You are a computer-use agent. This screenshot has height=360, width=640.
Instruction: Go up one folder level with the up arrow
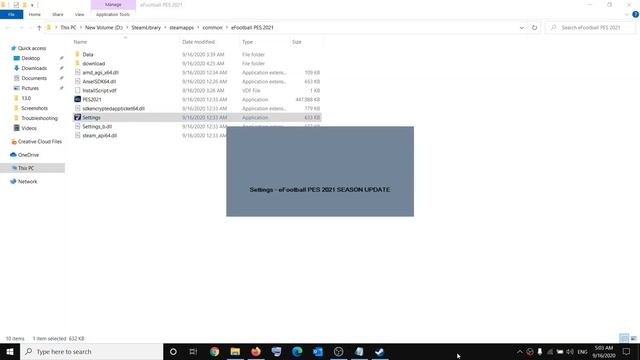[x=39, y=28]
